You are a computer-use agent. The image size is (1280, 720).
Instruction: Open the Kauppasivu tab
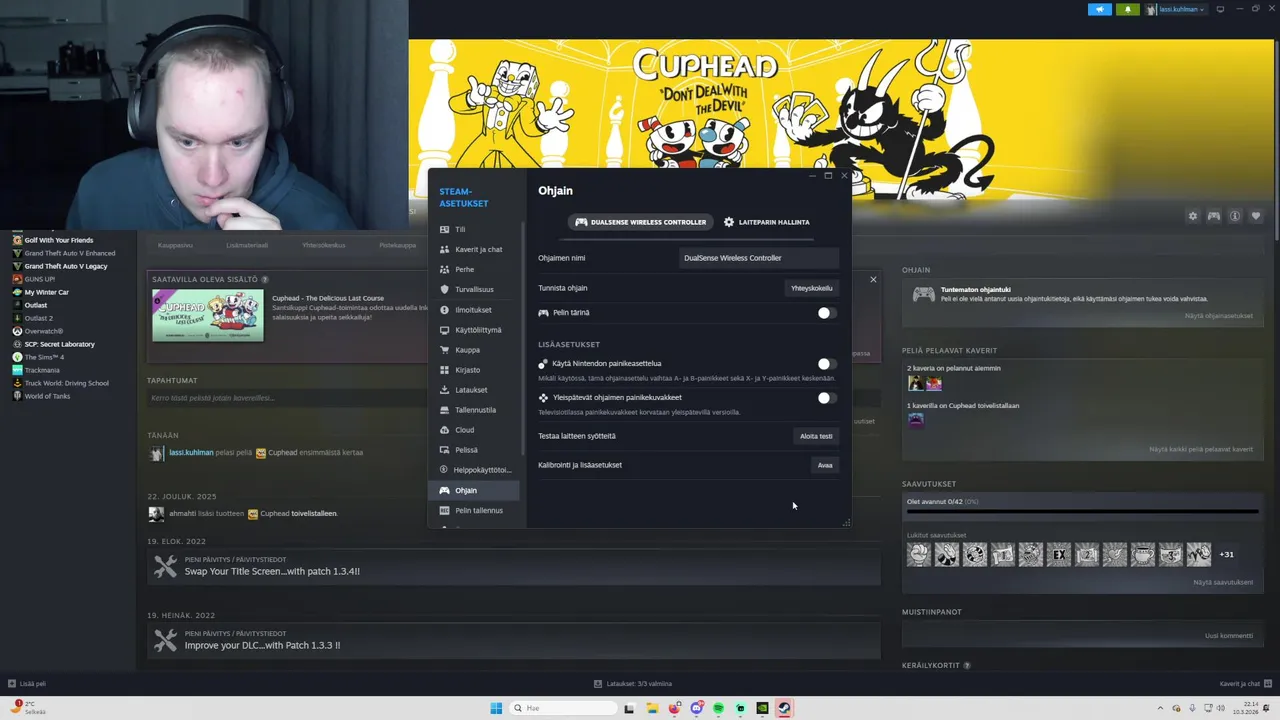pos(175,245)
